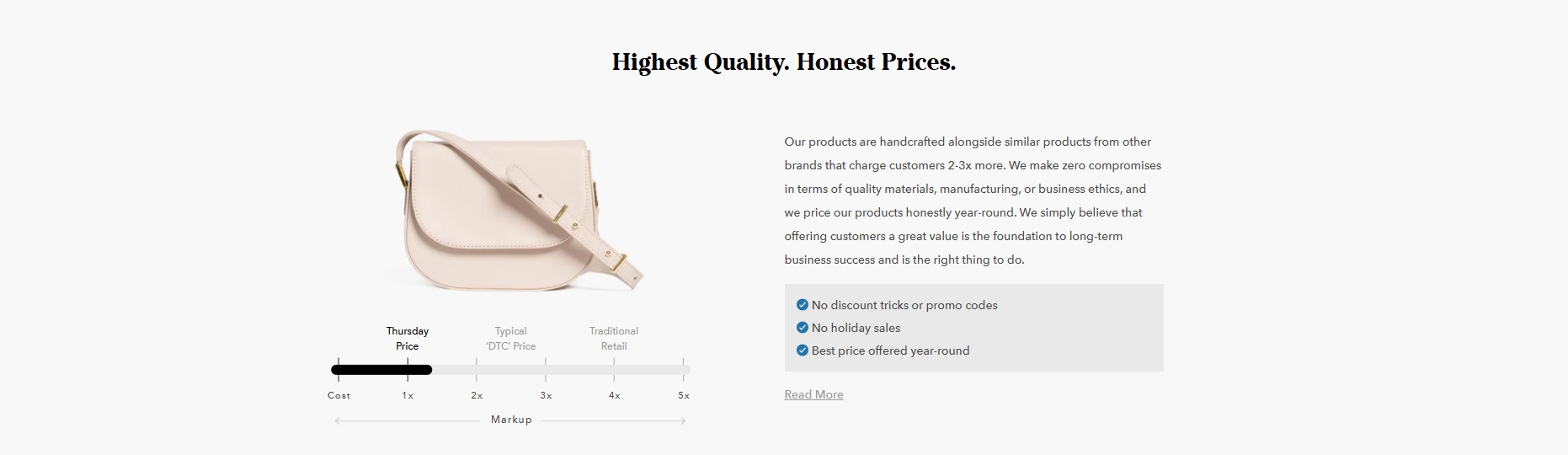Viewport: 1568px width, 455px height.
Task: Click the 3x tick on markup scale
Action: (x=546, y=395)
